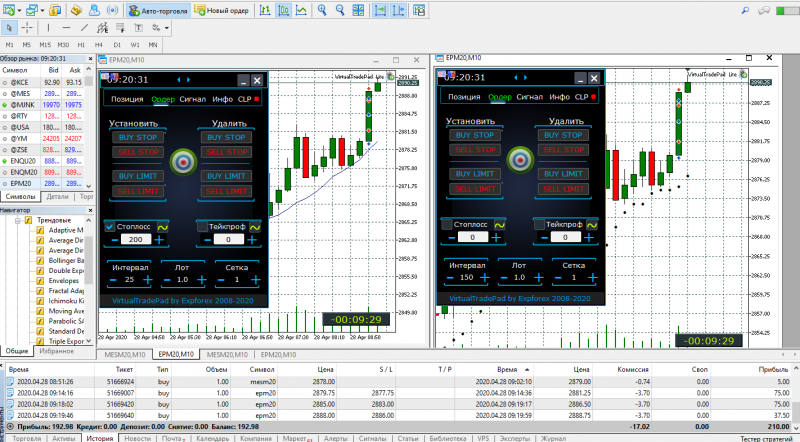Select the Fibonacci retracement tool
The width and height of the screenshot is (800, 442).
click(120, 28)
